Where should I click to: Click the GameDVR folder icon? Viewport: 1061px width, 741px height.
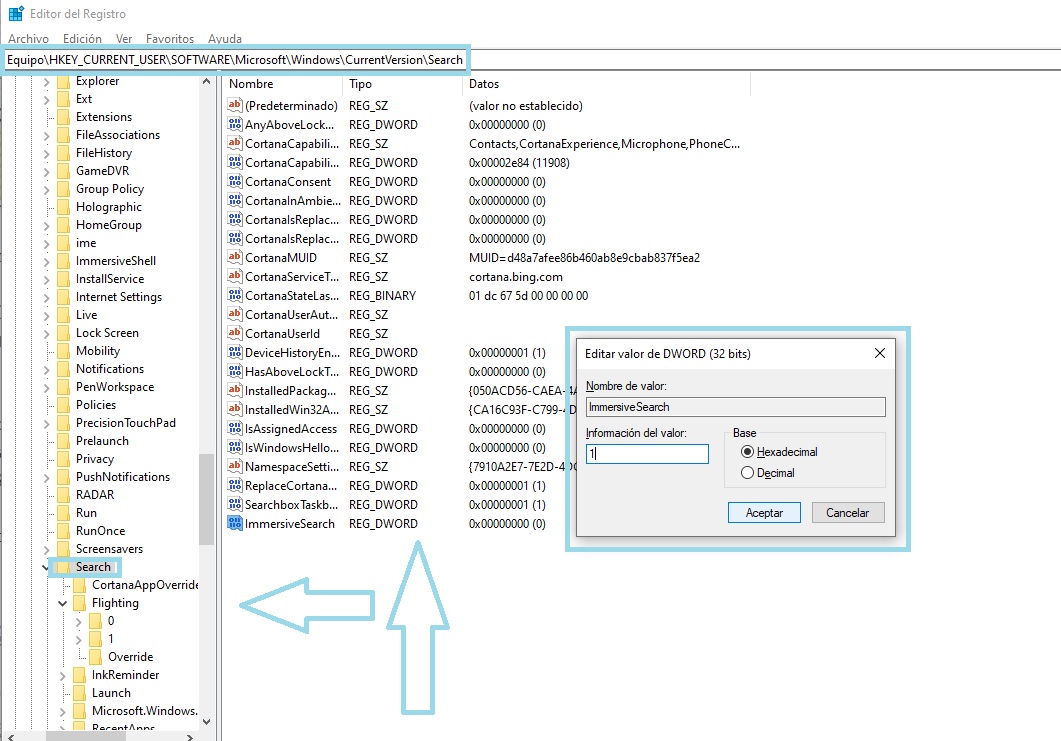pyautogui.click(x=64, y=171)
